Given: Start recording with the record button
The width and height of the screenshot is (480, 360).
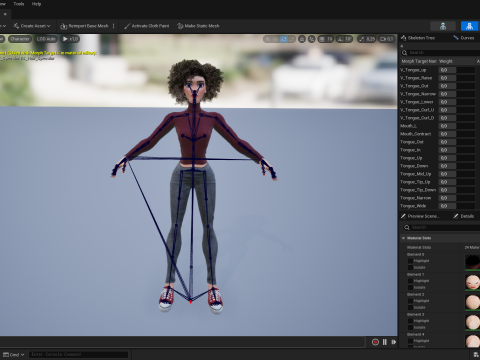Looking at the screenshot, I should click(x=375, y=342).
